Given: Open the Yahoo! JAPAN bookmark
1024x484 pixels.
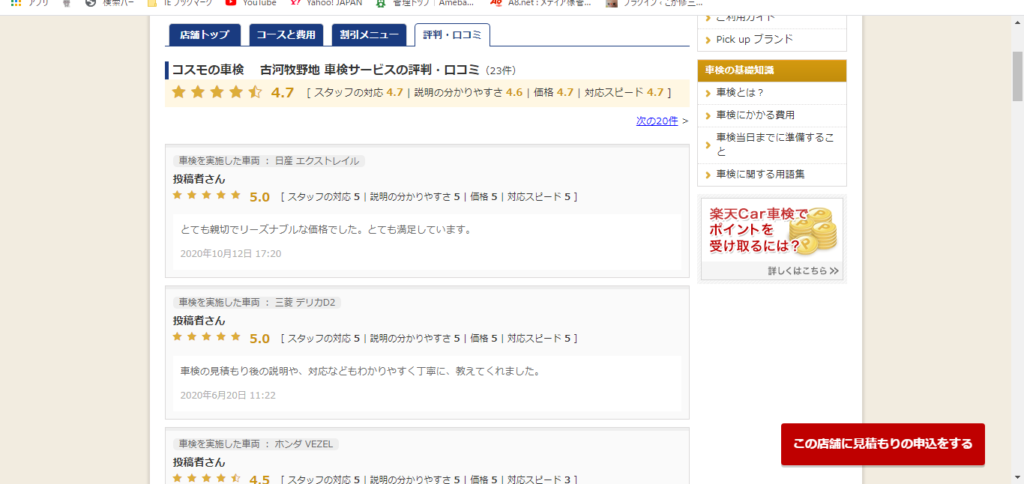Looking at the screenshot, I should click(x=326, y=3).
